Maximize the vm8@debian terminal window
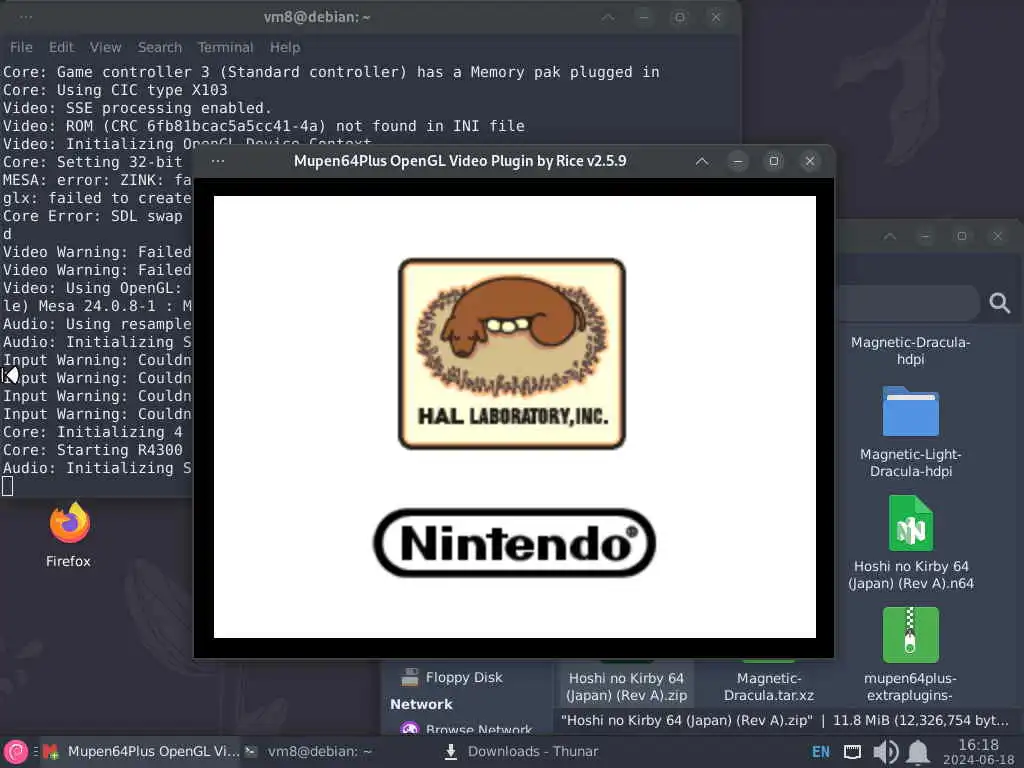Screen dimensions: 1024x768 [679, 17]
